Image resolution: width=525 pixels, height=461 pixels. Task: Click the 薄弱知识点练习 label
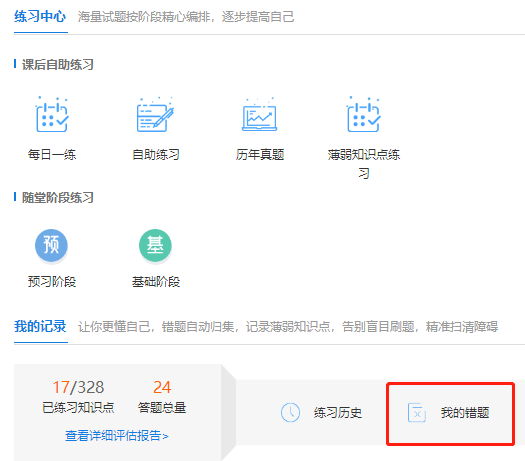(364, 164)
